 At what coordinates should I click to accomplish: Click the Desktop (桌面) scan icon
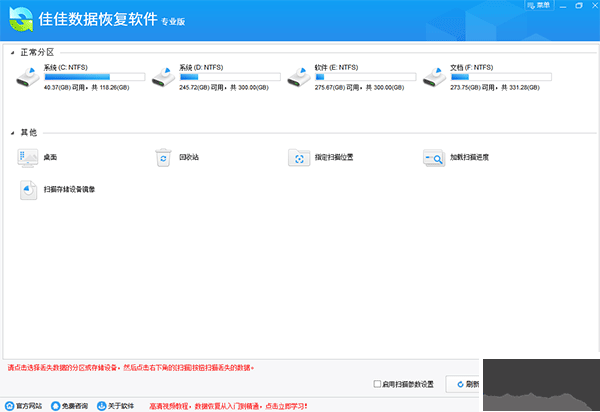pos(28,158)
